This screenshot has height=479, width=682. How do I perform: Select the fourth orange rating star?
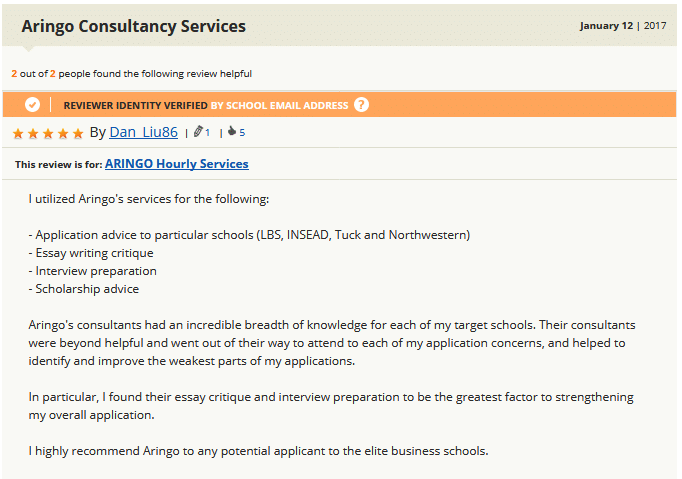[x=63, y=133]
